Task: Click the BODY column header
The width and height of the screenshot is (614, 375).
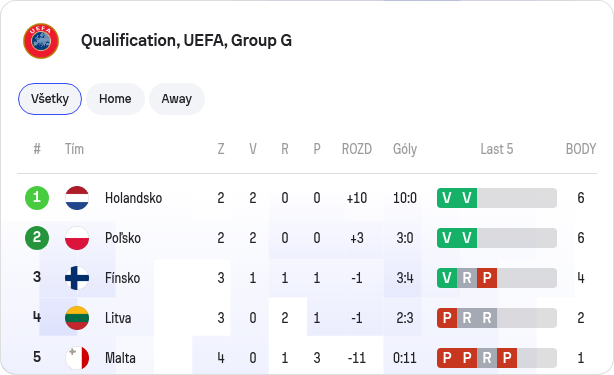Action: [x=581, y=149]
